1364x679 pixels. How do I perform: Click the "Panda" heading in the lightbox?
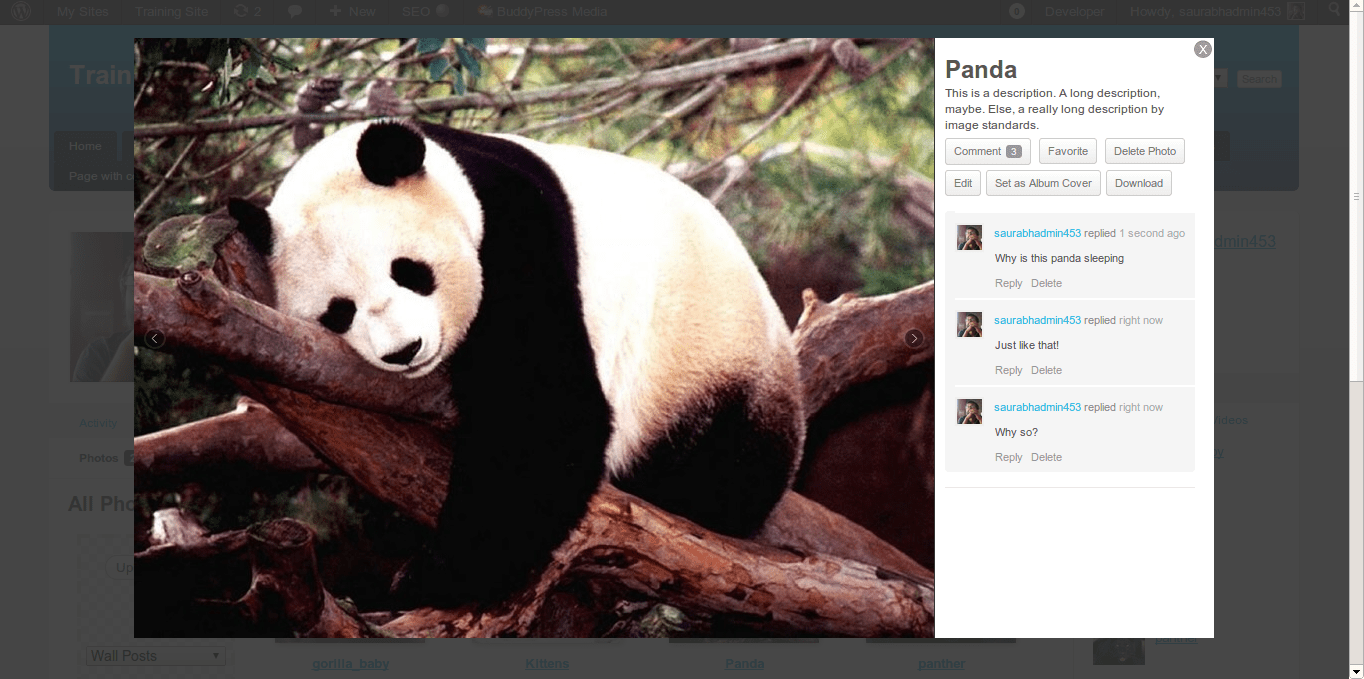[981, 69]
